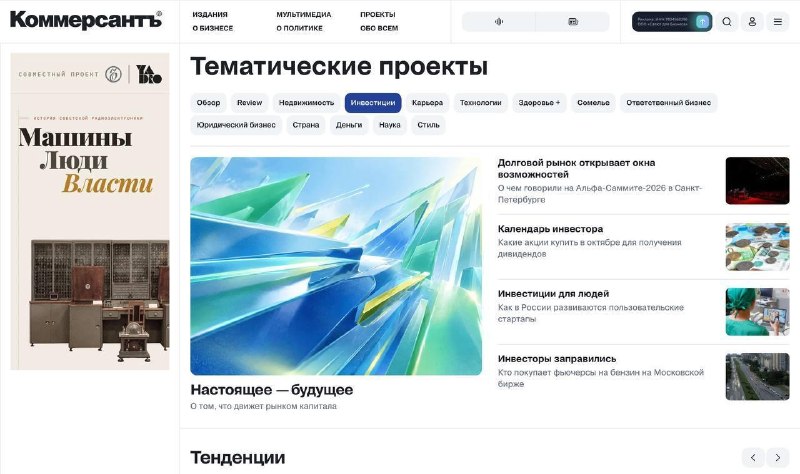Open the medical thumbnail for Инвестиции для людей
Image resolution: width=800 pixels, height=474 pixels.
point(757,311)
